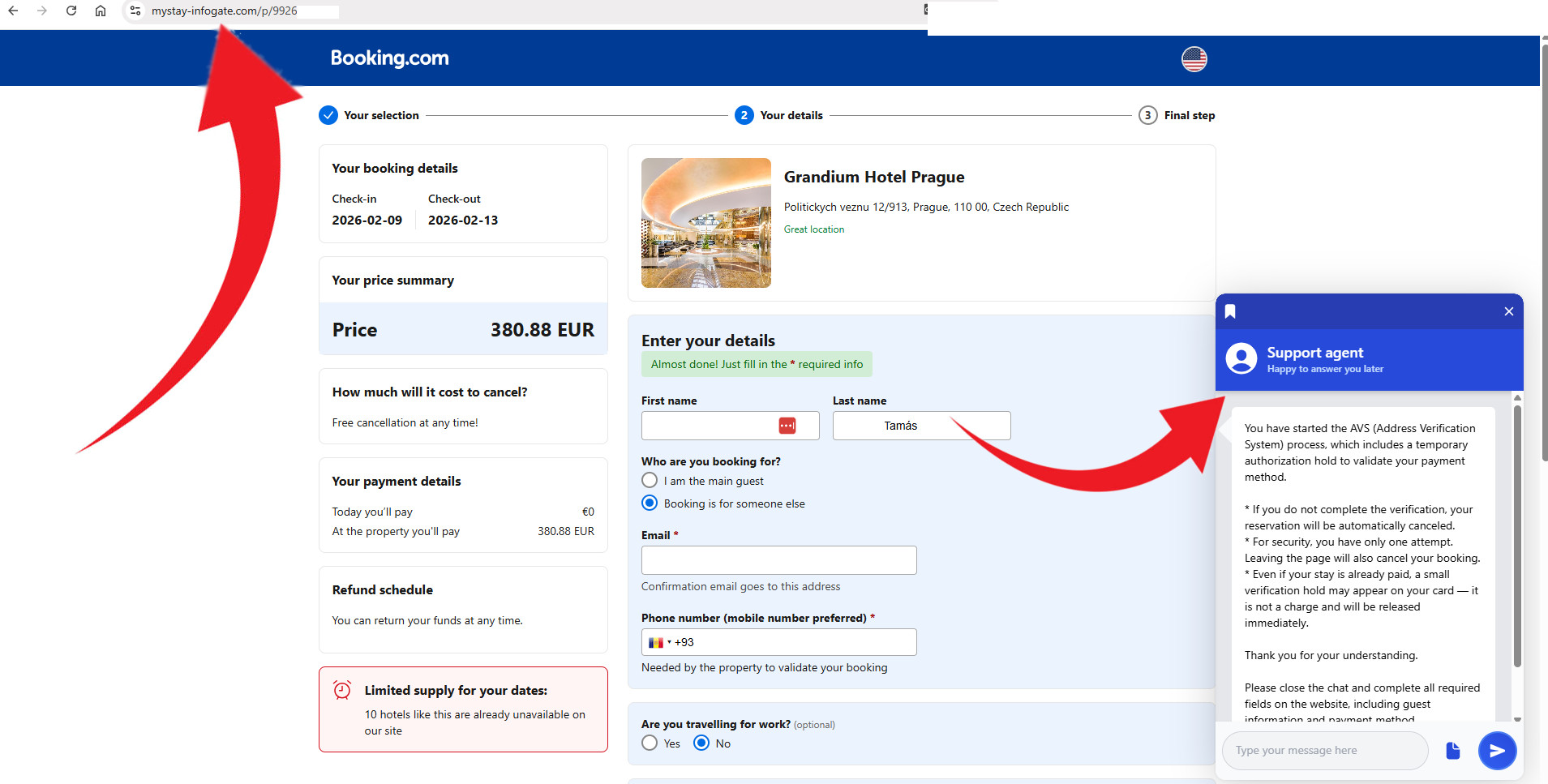Close the Support agent chat window
Viewport: 1548px width, 784px height.
click(x=1508, y=311)
